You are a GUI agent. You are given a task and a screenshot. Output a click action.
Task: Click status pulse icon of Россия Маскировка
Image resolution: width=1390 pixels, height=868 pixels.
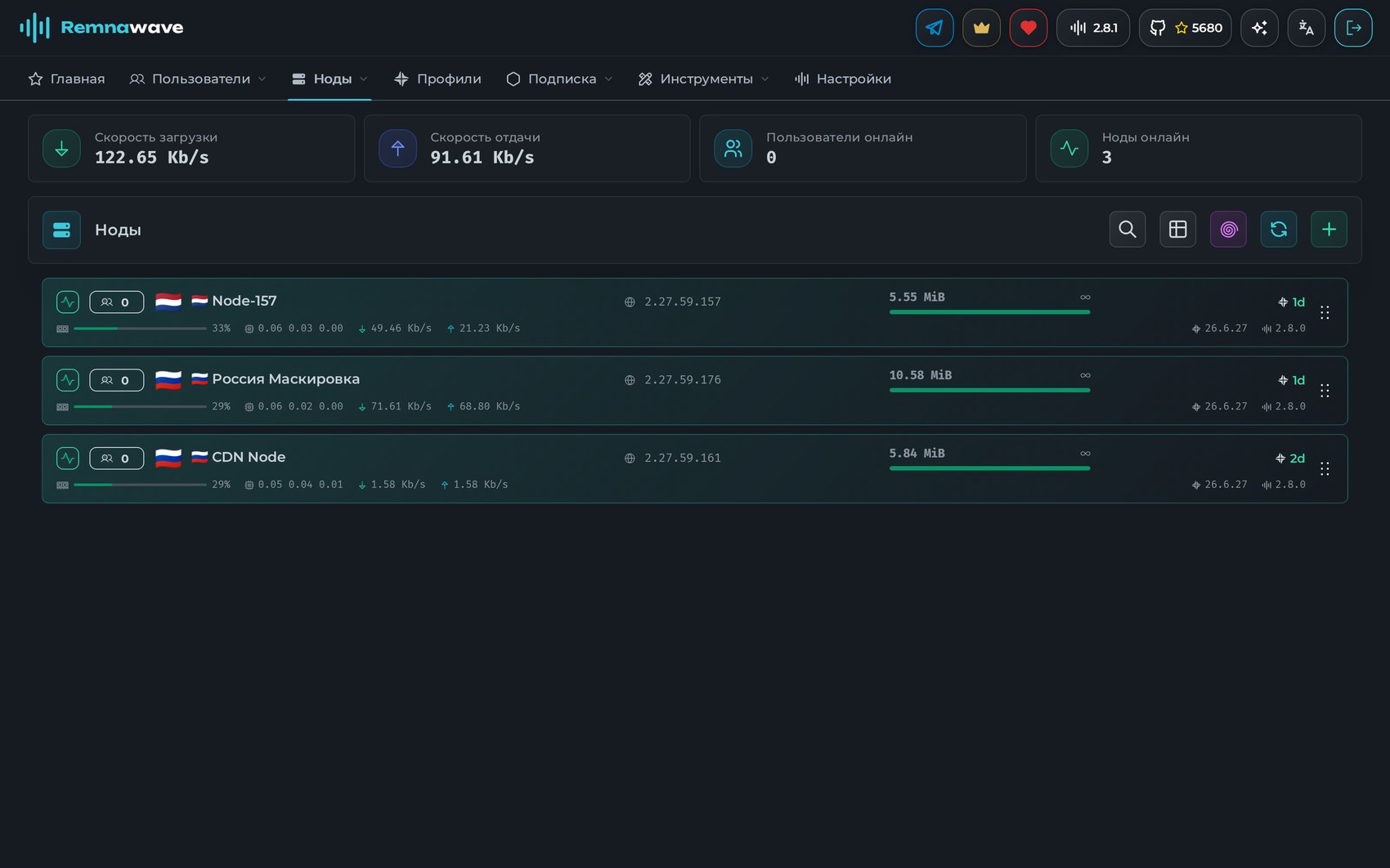point(68,380)
